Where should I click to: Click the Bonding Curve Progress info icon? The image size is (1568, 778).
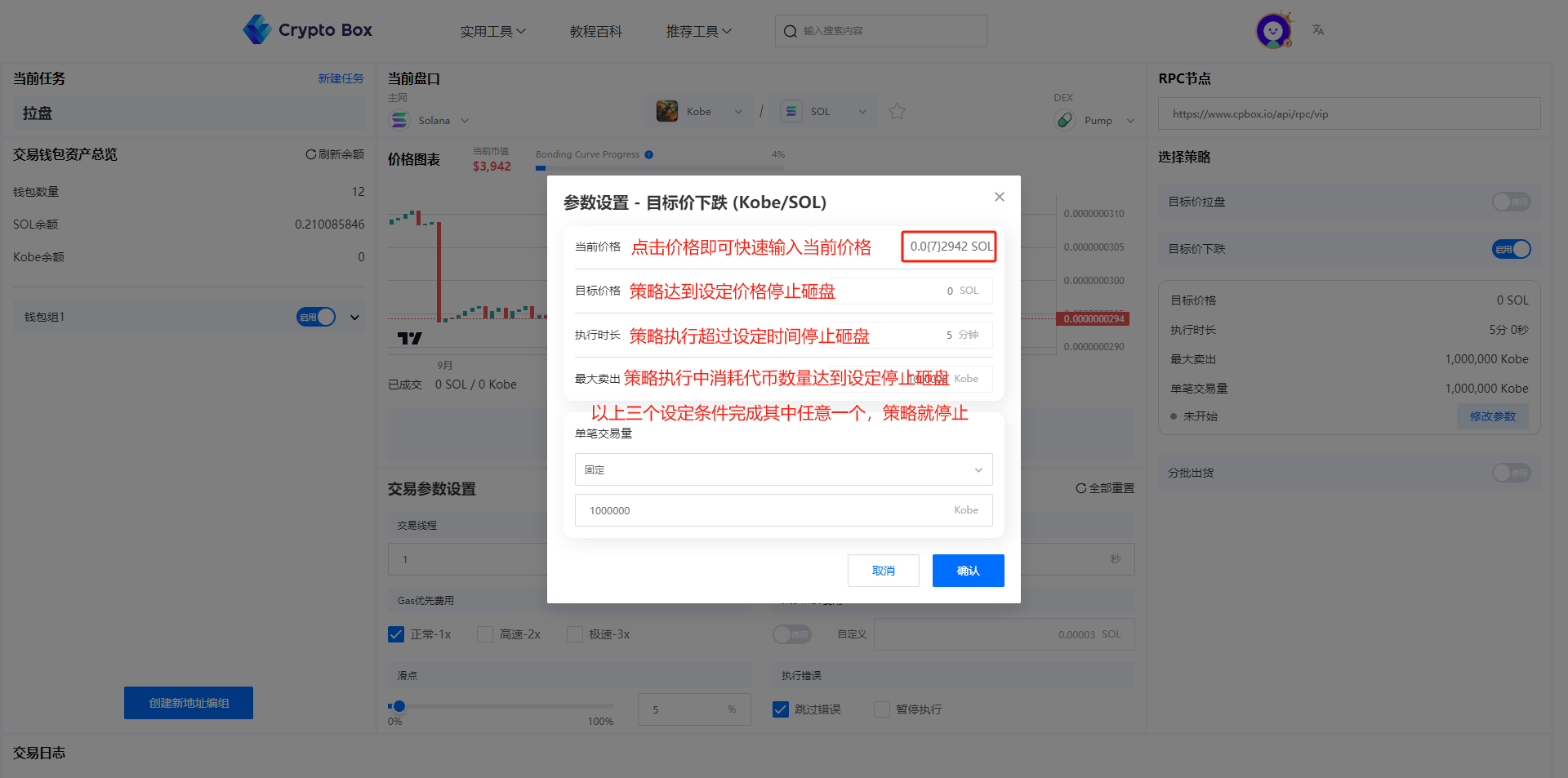pyautogui.click(x=648, y=154)
